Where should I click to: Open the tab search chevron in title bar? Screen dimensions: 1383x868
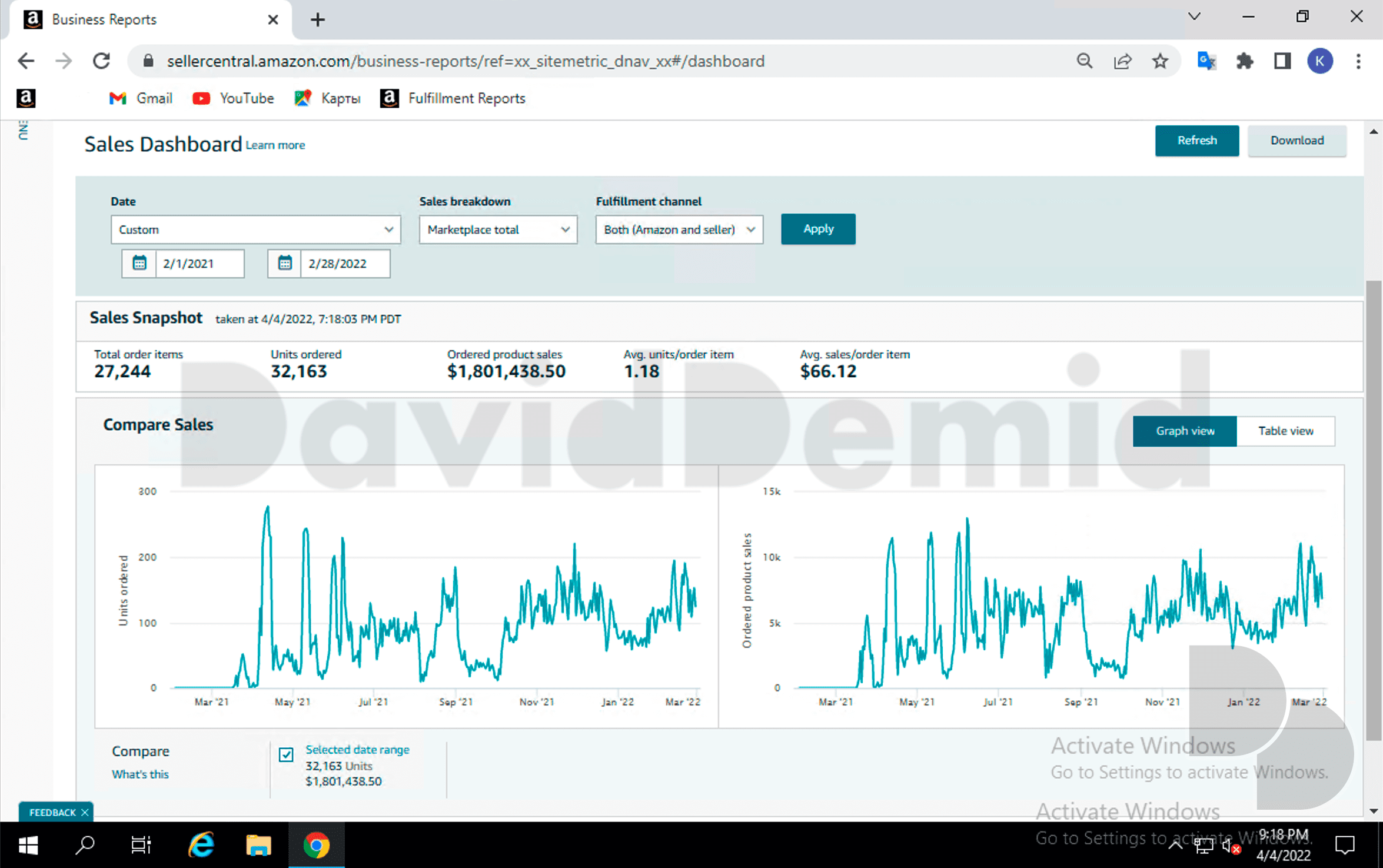[1194, 17]
